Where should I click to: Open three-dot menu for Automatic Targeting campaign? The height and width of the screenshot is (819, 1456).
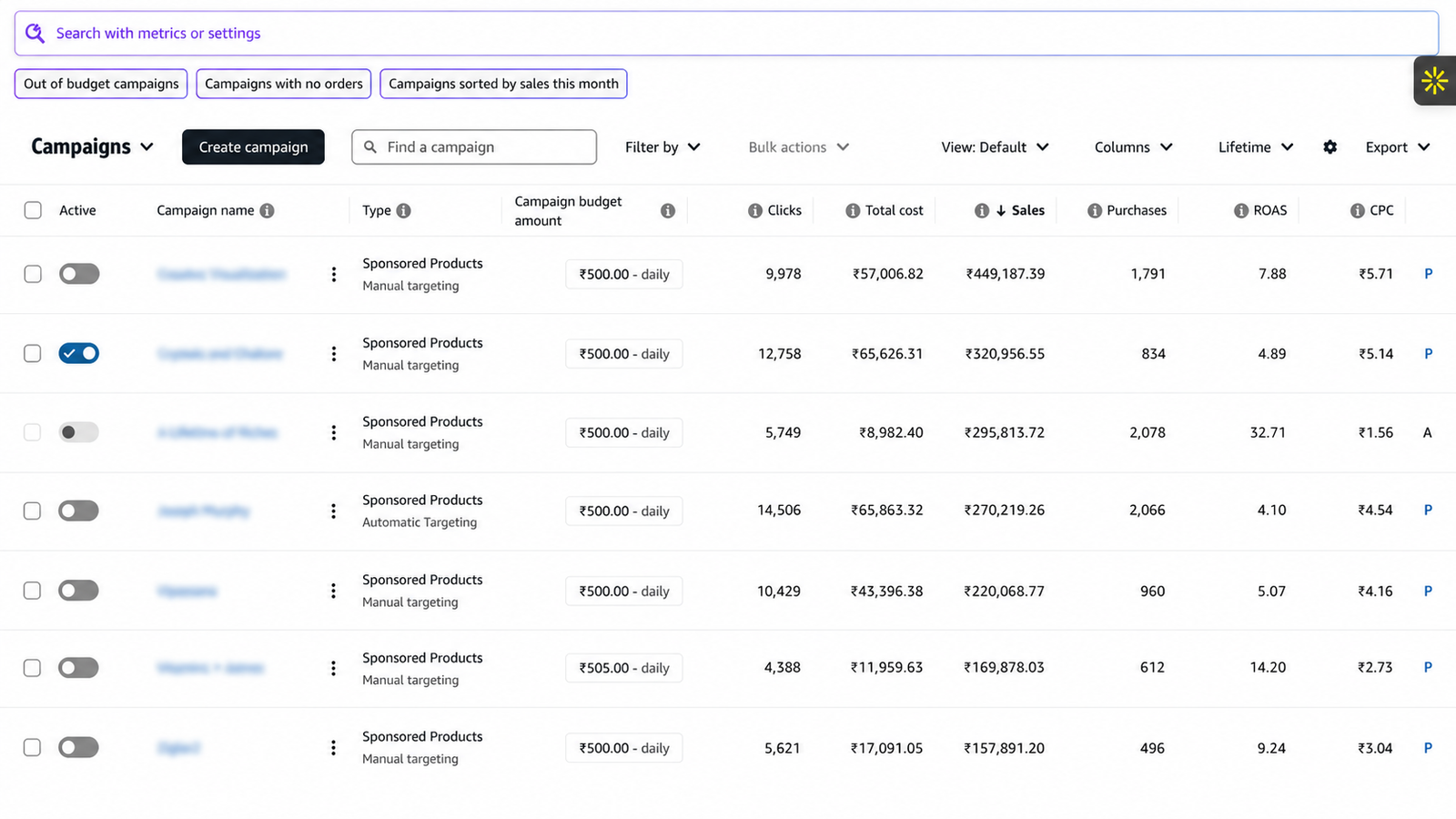[334, 511]
